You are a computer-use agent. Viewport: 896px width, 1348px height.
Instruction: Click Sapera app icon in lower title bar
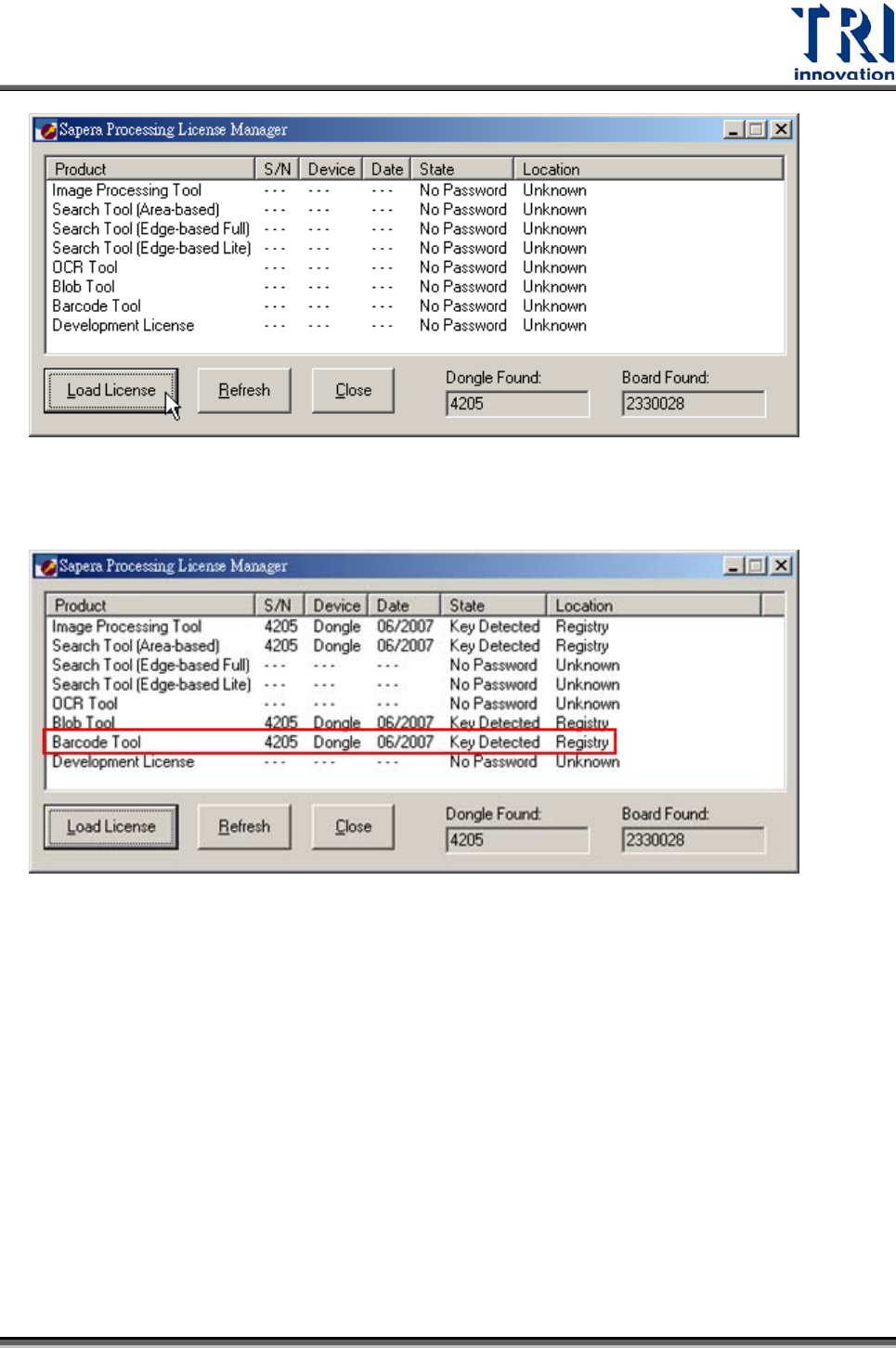(47, 566)
